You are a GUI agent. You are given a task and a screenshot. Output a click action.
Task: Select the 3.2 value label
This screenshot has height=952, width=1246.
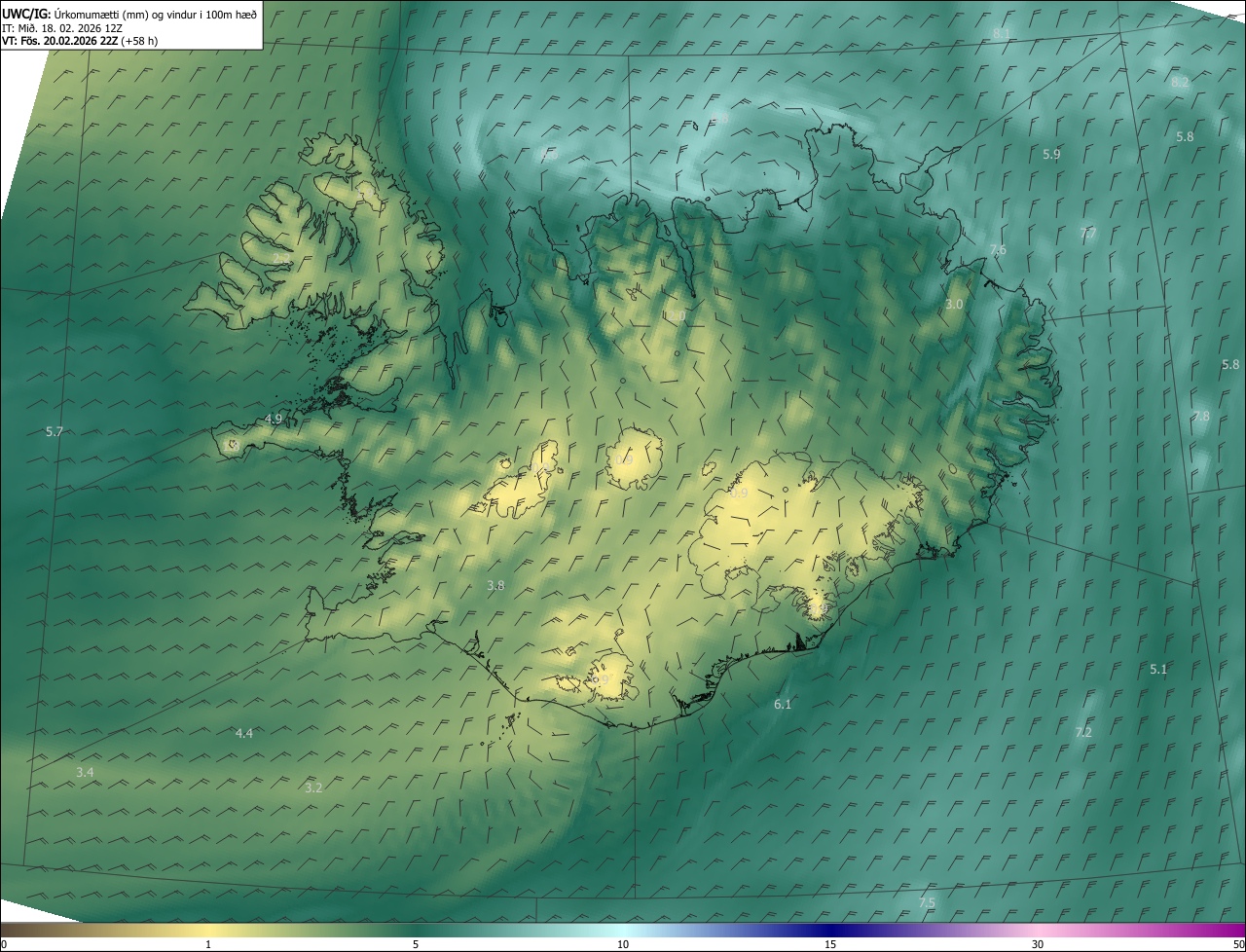[x=313, y=787]
